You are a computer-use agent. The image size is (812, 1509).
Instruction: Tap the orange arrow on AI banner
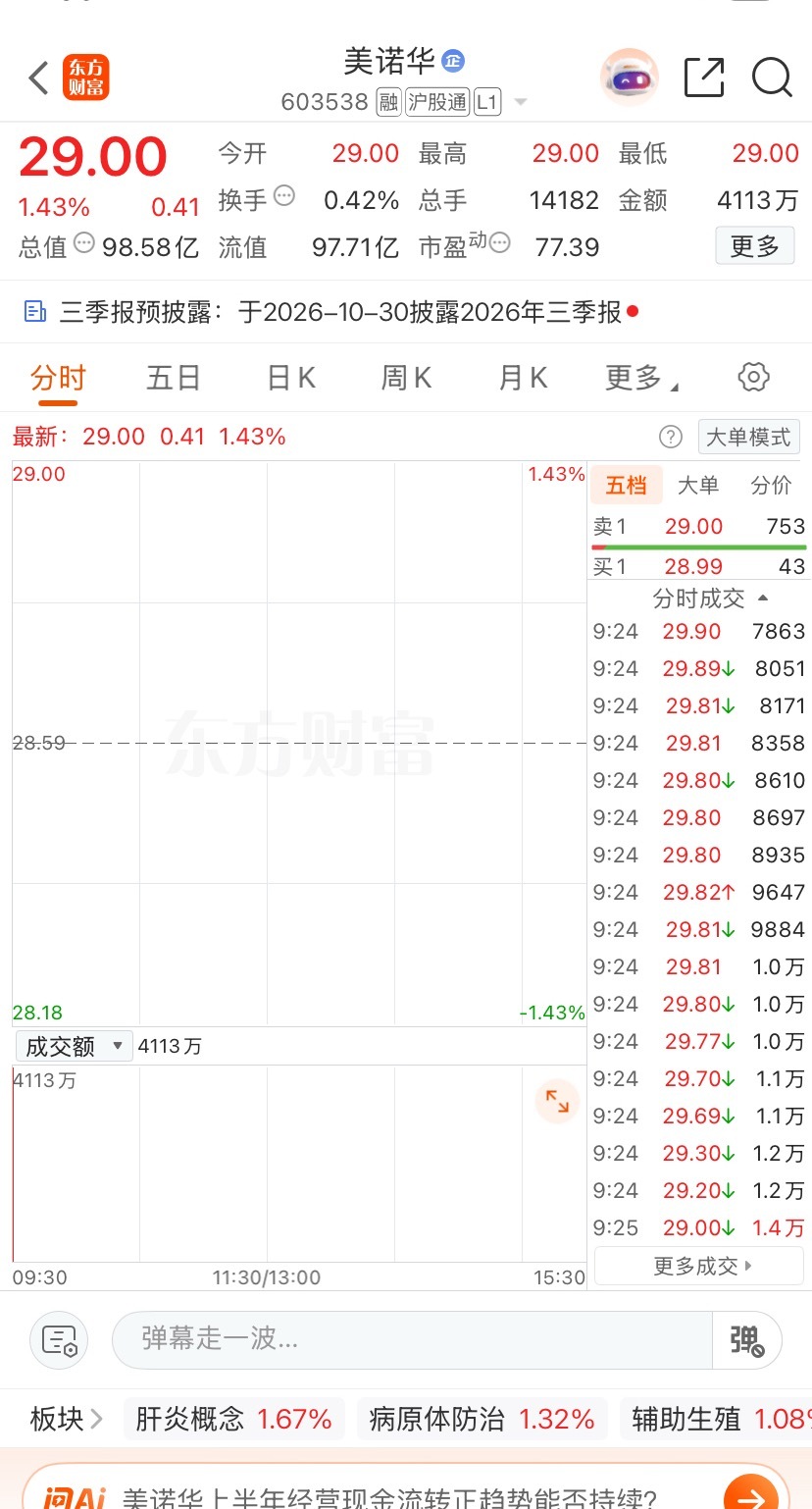coord(750,1497)
